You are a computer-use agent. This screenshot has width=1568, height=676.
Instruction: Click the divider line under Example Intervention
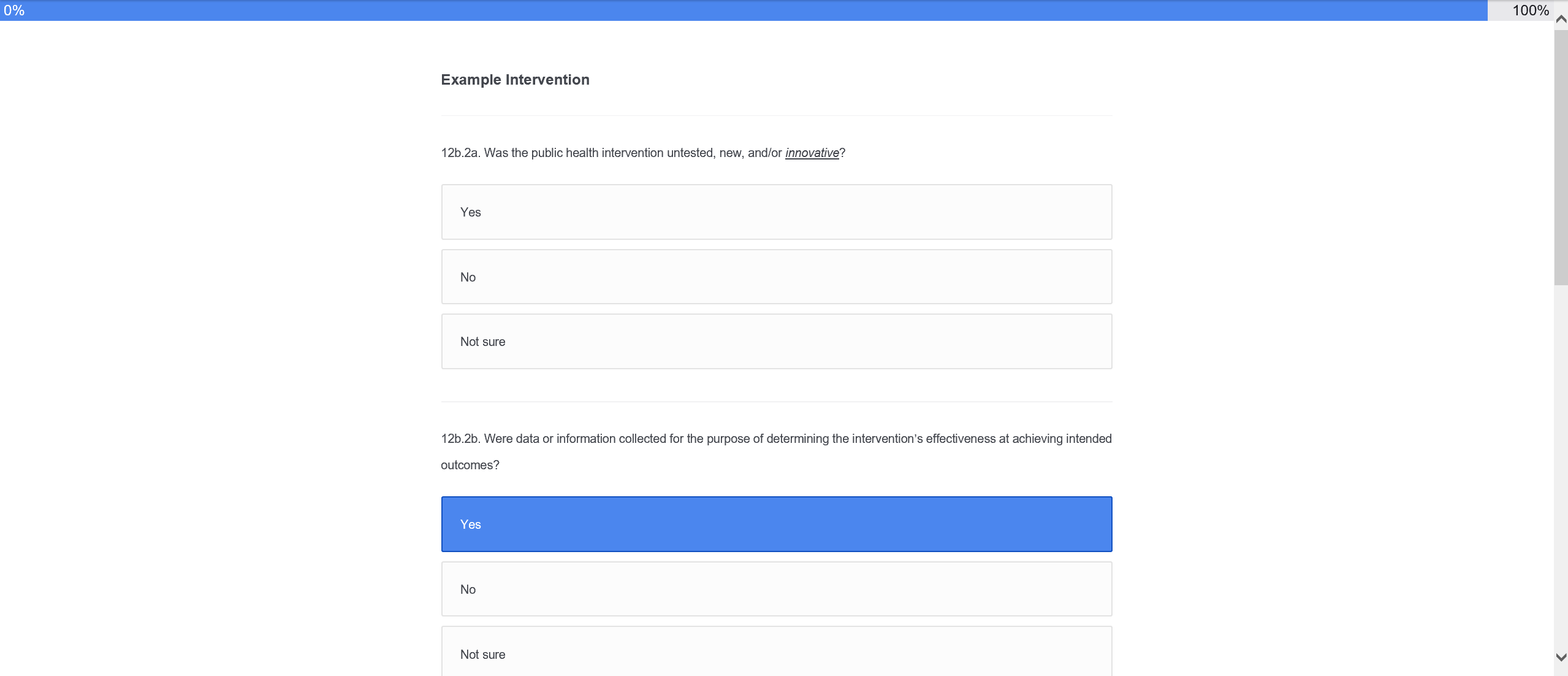pos(776,115)
